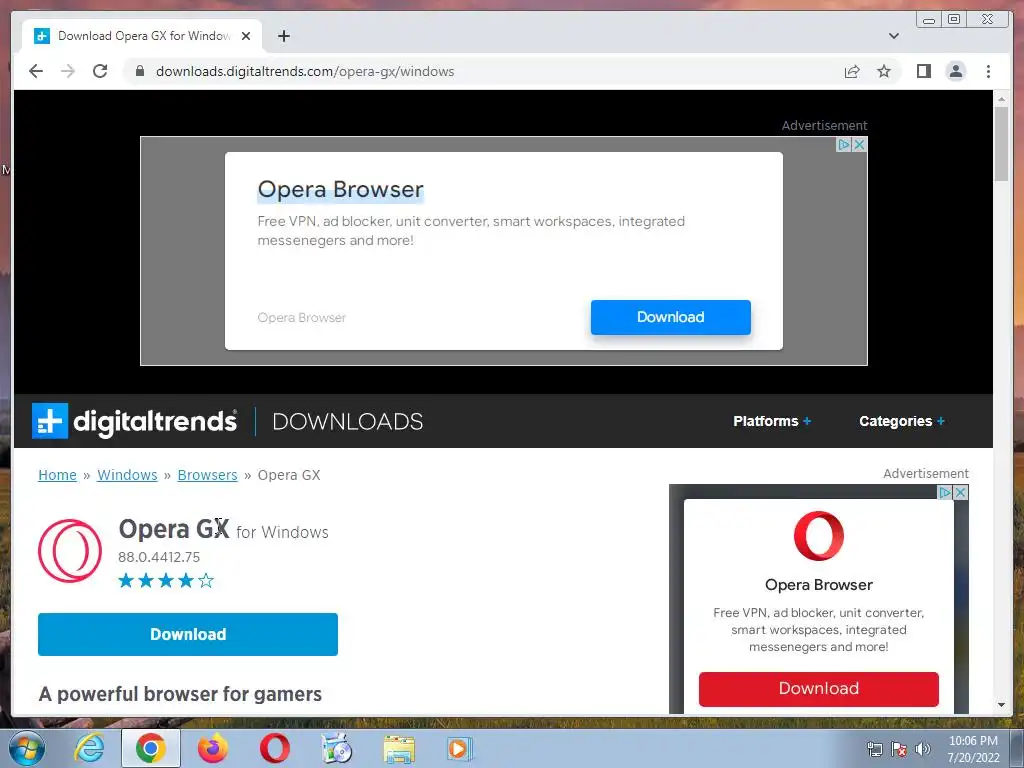Launch Internet Explorer from taskbar
The width and height of the screenshot is (1024, 768).
point(89,748)
